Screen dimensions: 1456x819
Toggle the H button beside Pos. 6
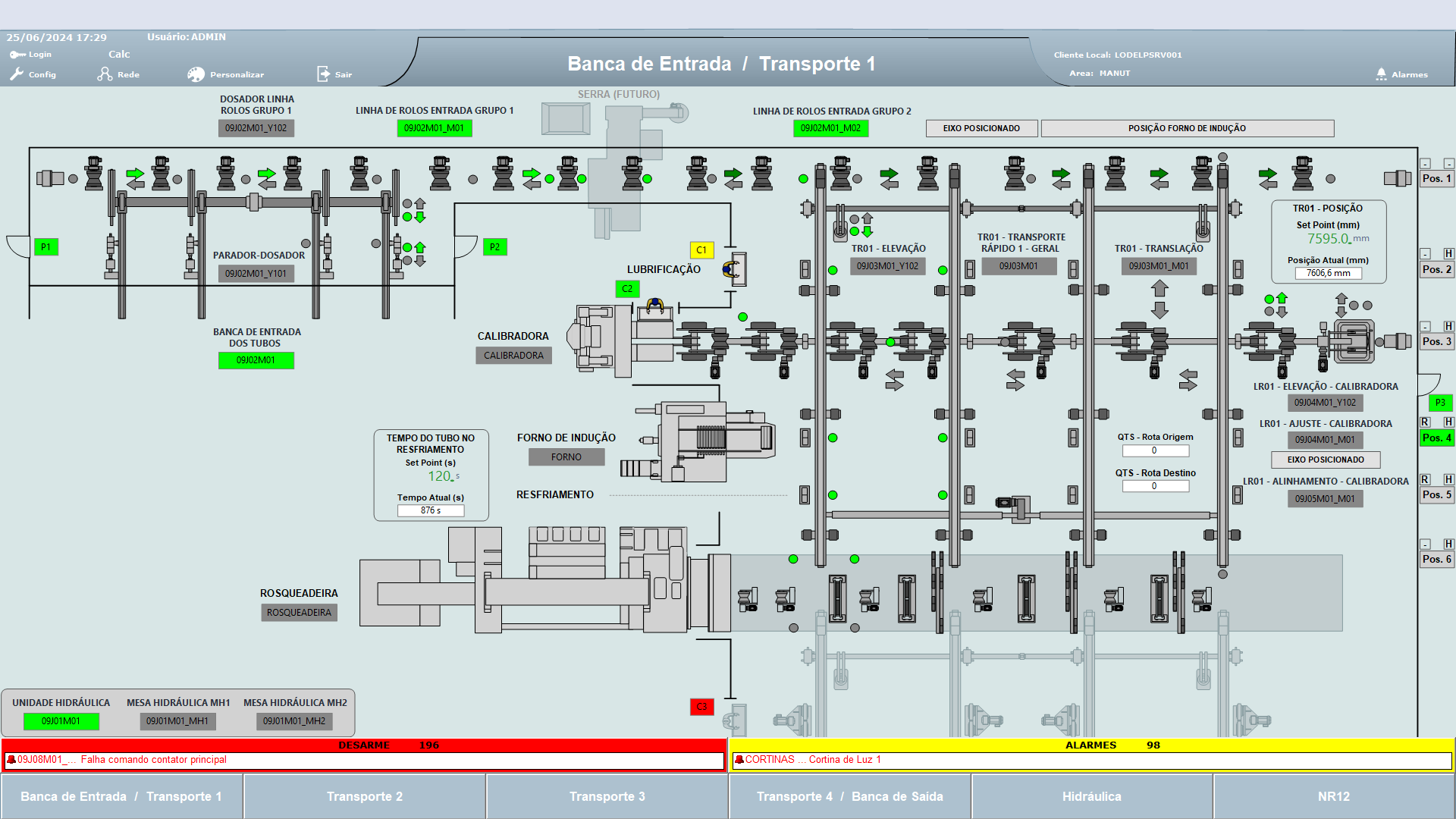(x=1448, y=544)
